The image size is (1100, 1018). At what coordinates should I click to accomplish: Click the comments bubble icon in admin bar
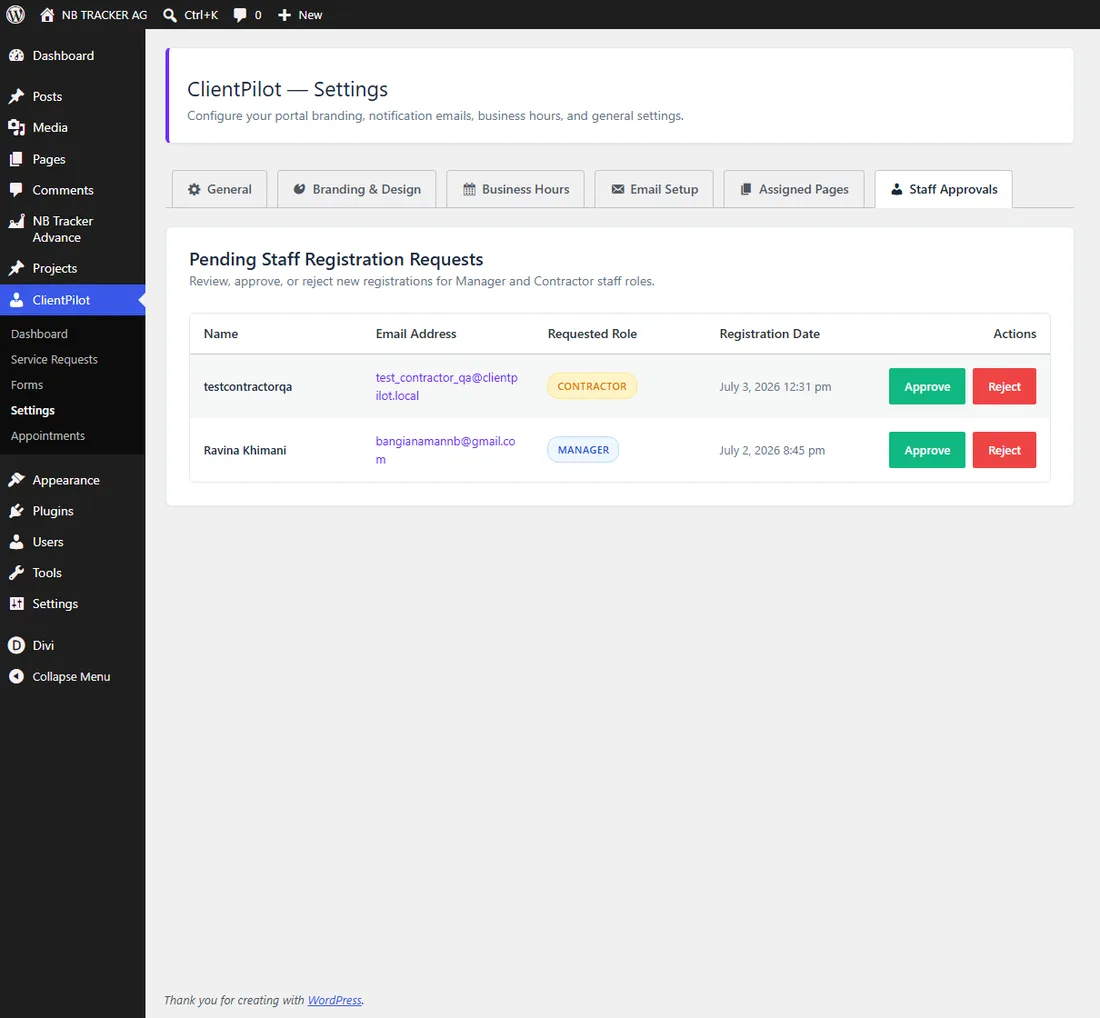click(x=240, y=15)
